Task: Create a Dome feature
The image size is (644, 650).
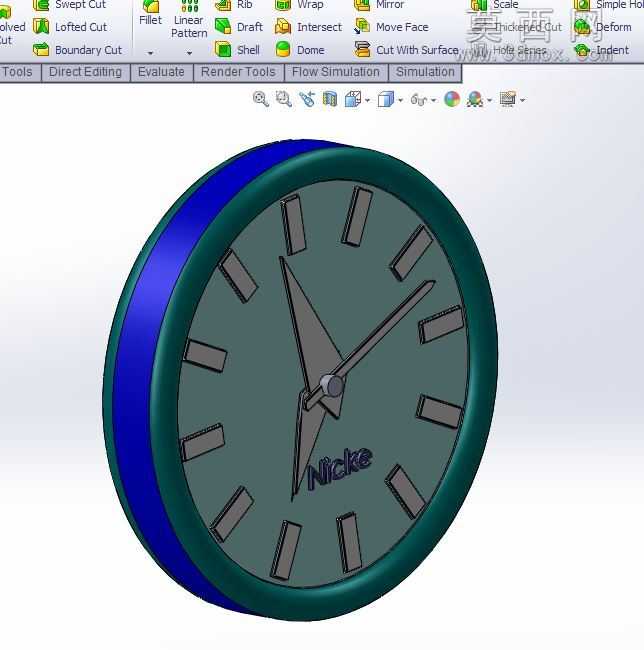Action: pyautogui.click(x=300, y=50)
